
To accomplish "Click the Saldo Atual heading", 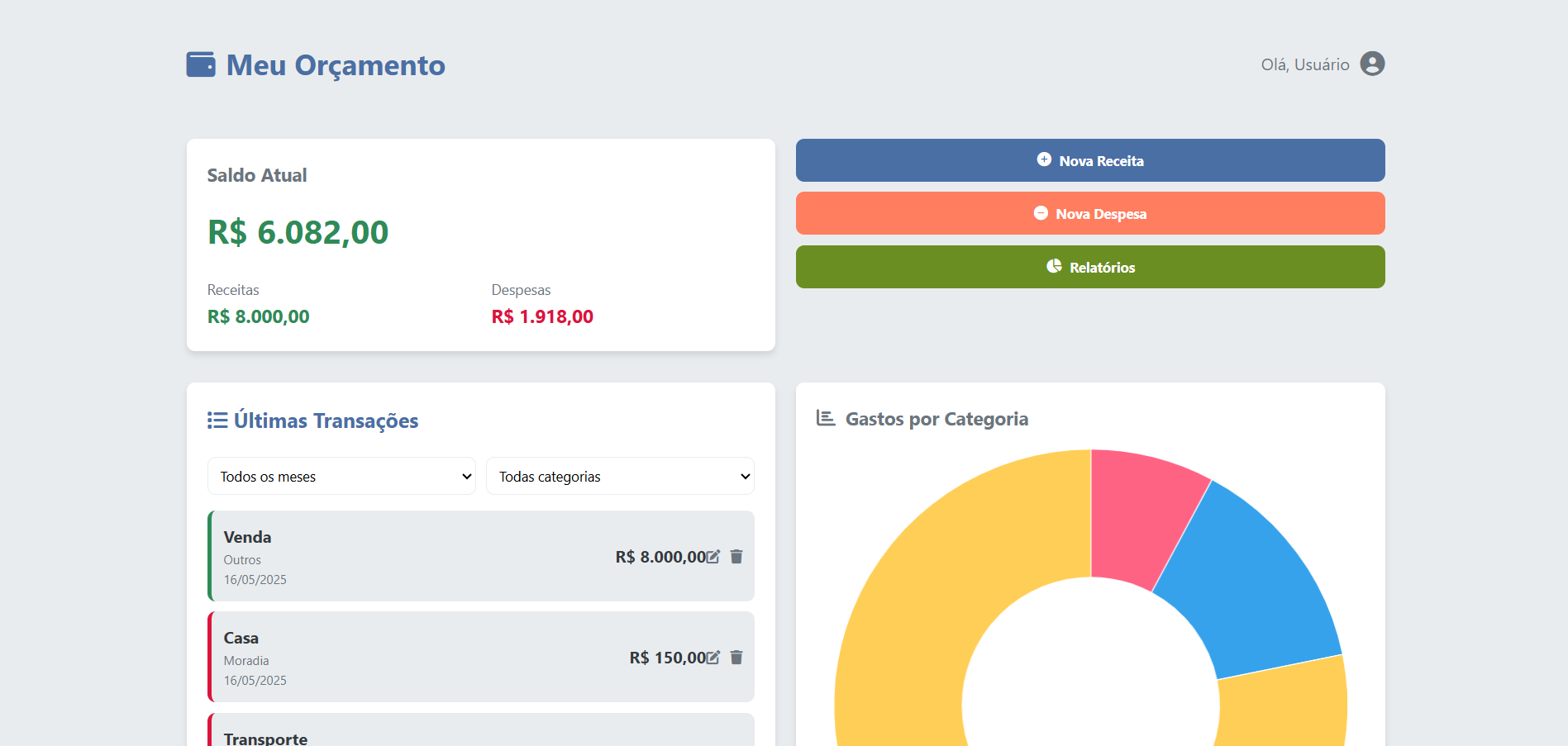I will [257, 175].
